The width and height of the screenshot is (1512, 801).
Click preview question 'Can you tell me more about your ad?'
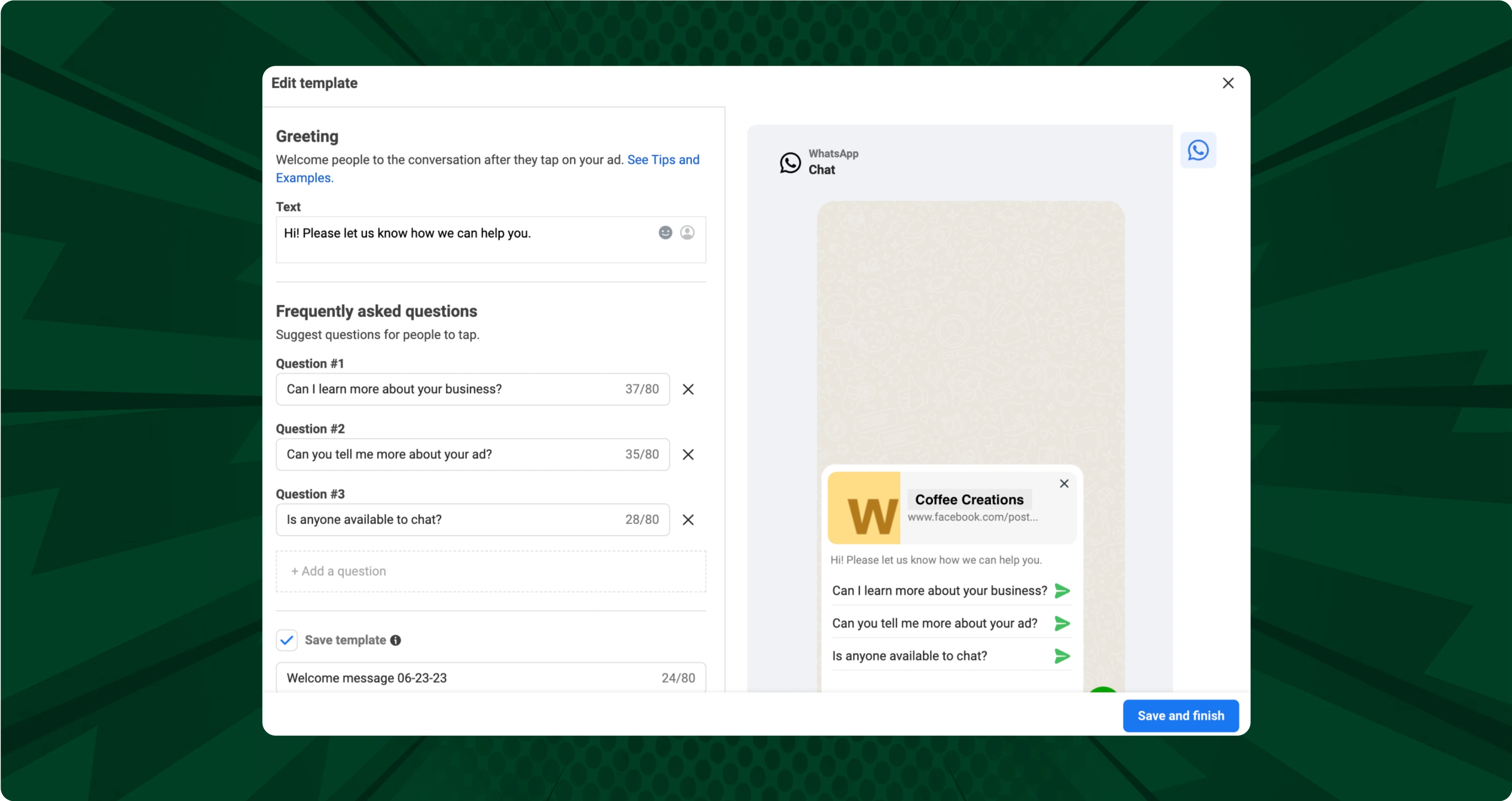coord(934,623)
